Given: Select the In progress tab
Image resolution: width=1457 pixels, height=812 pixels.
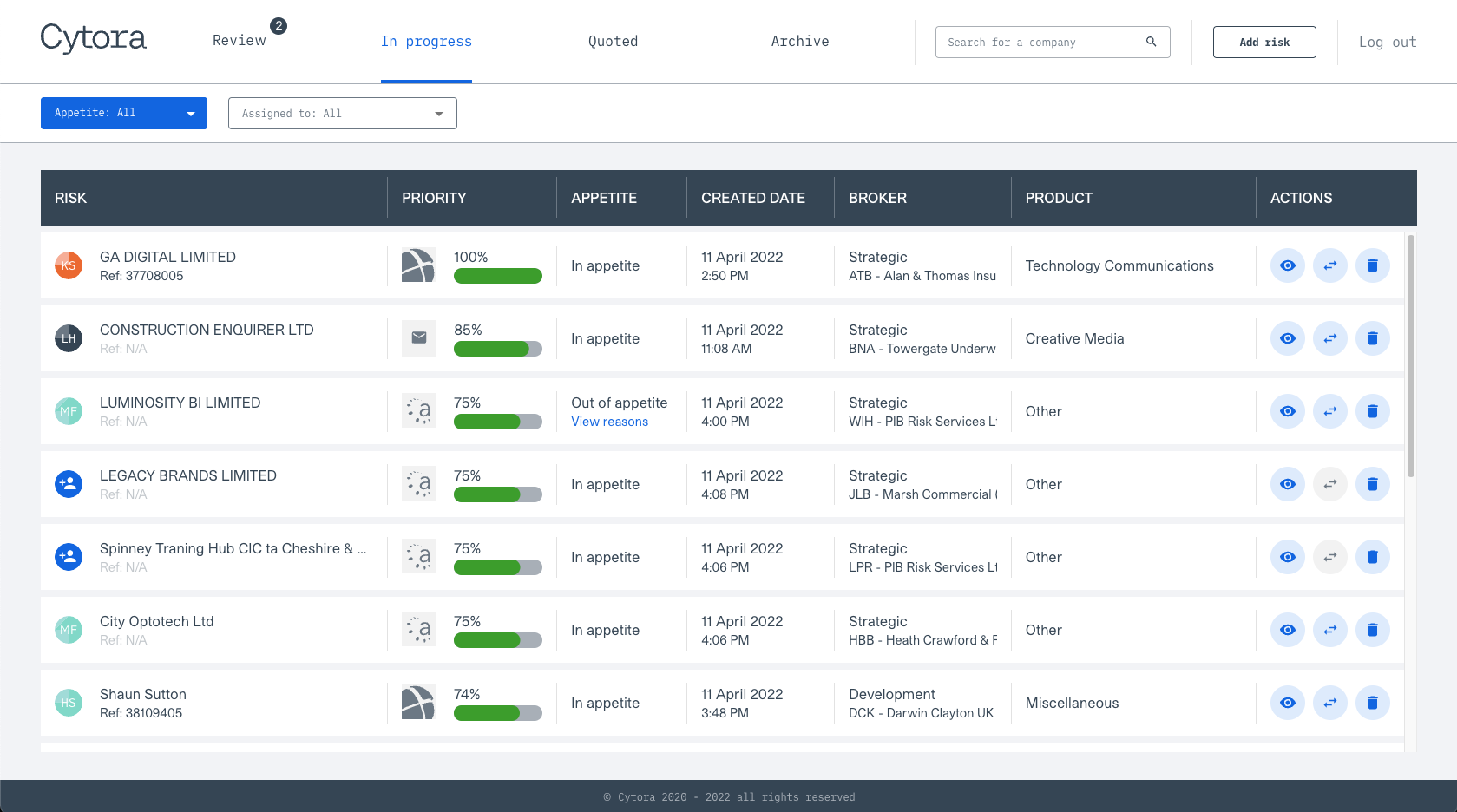Looking at the screenshot, I should [x=426, y=42].
